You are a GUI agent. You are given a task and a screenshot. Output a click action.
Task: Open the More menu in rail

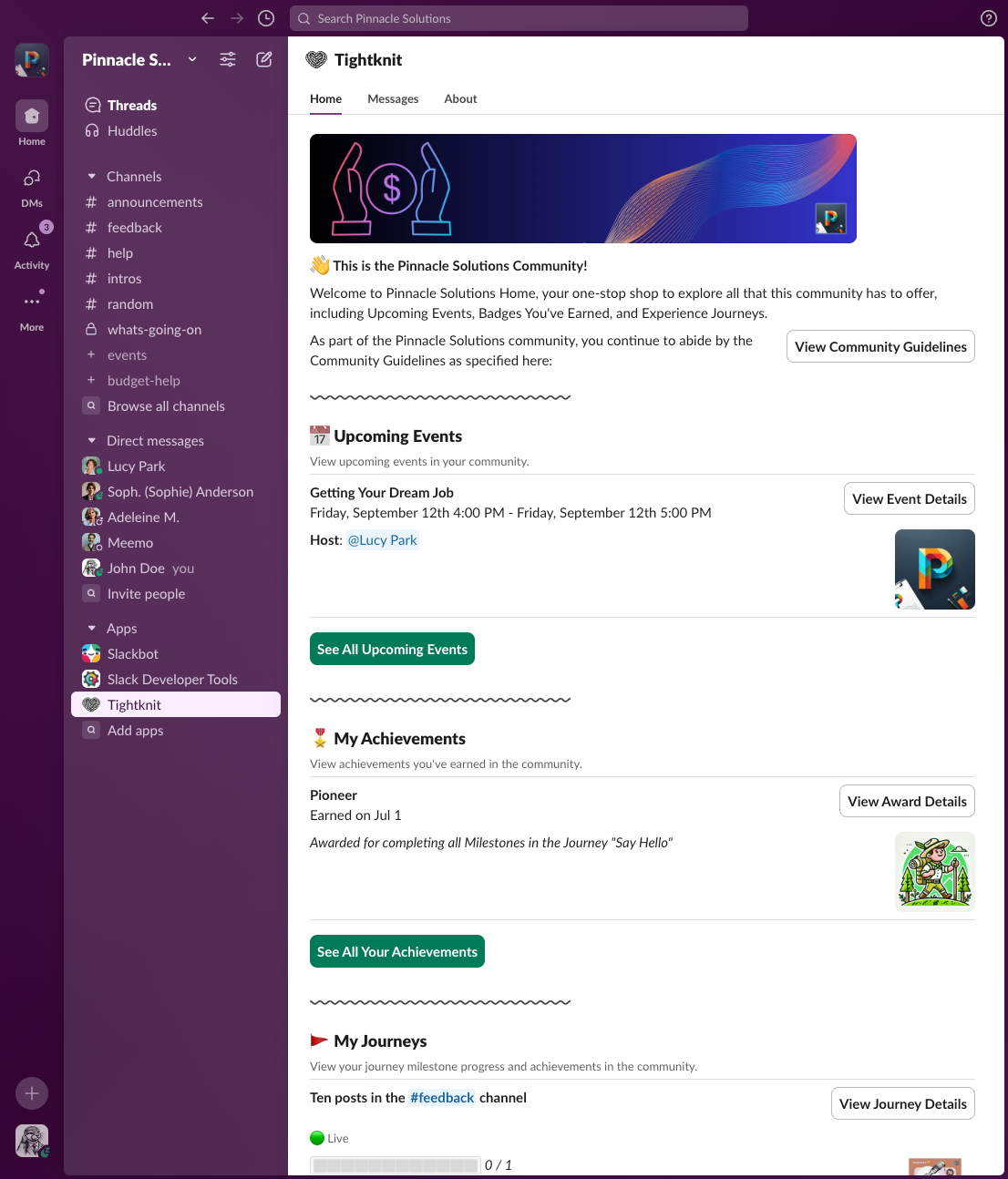[32, 310]
